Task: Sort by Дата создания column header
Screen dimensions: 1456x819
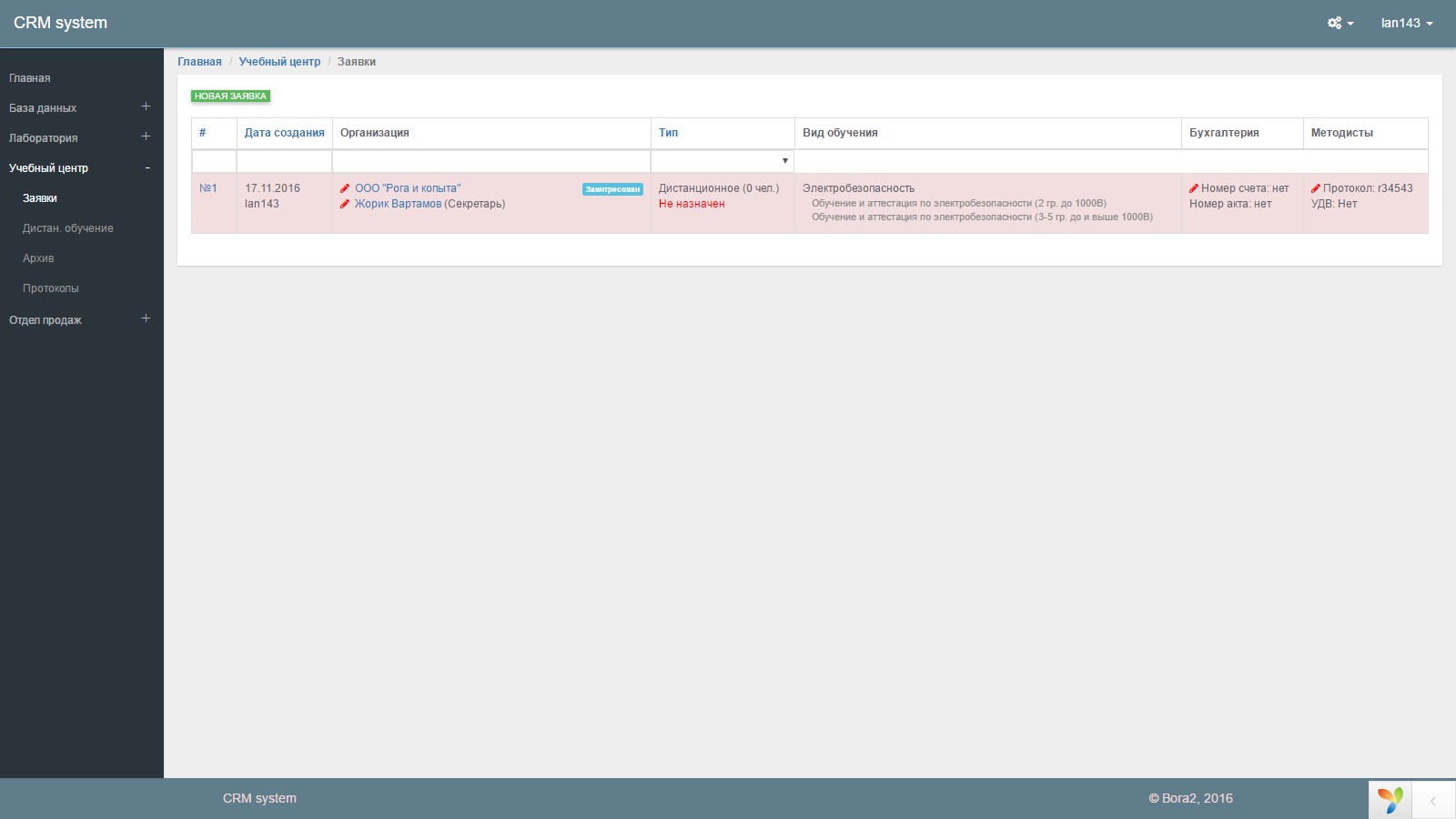Action: [284, 133]
